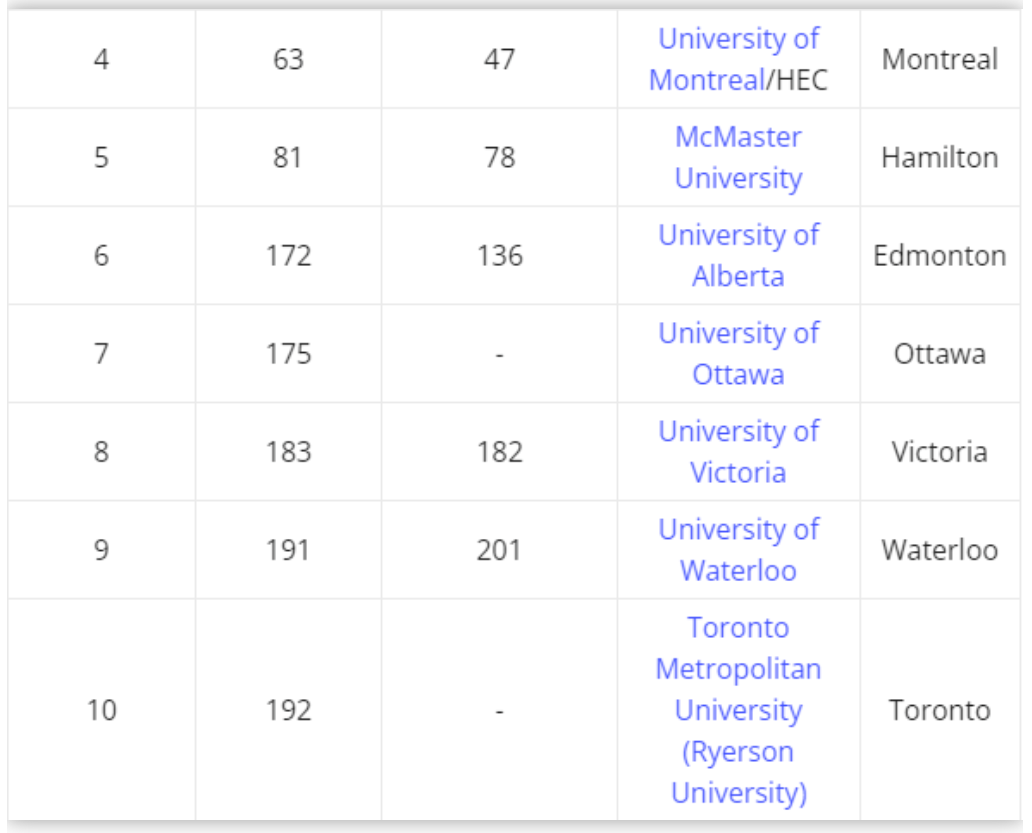Image resolution: width=1032 pixels, height=833 pixels.
Task: Click the Waterloo city cell in last column
Action: tap(939, 550)
